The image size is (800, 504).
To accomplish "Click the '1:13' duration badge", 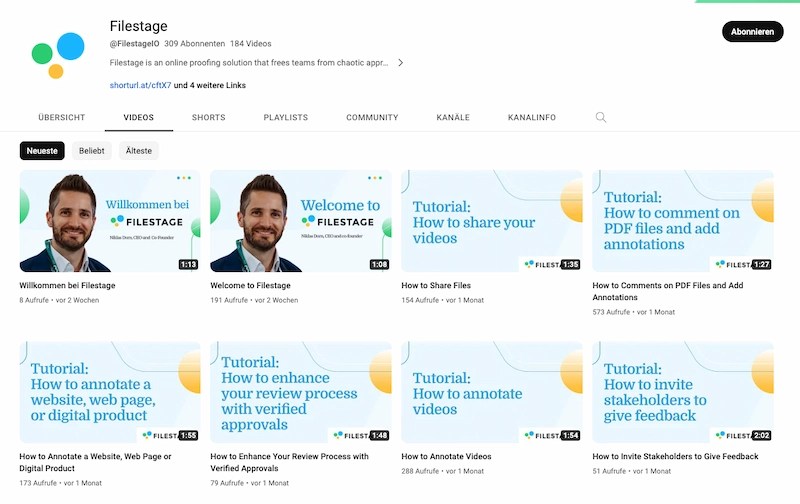I will pyautogui.click(x=188, y=264).
